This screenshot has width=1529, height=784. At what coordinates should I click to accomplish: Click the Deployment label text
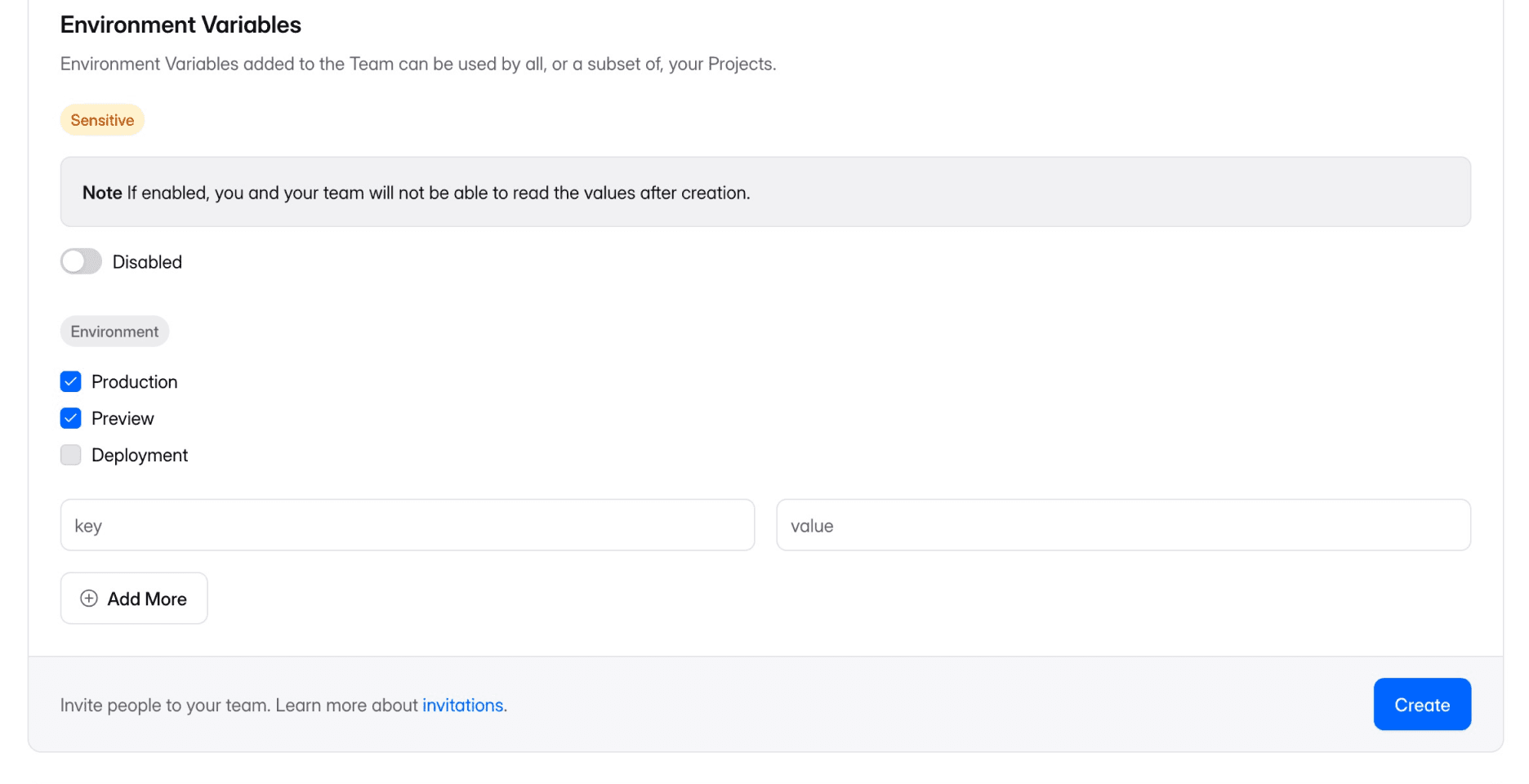pos(140,456)
